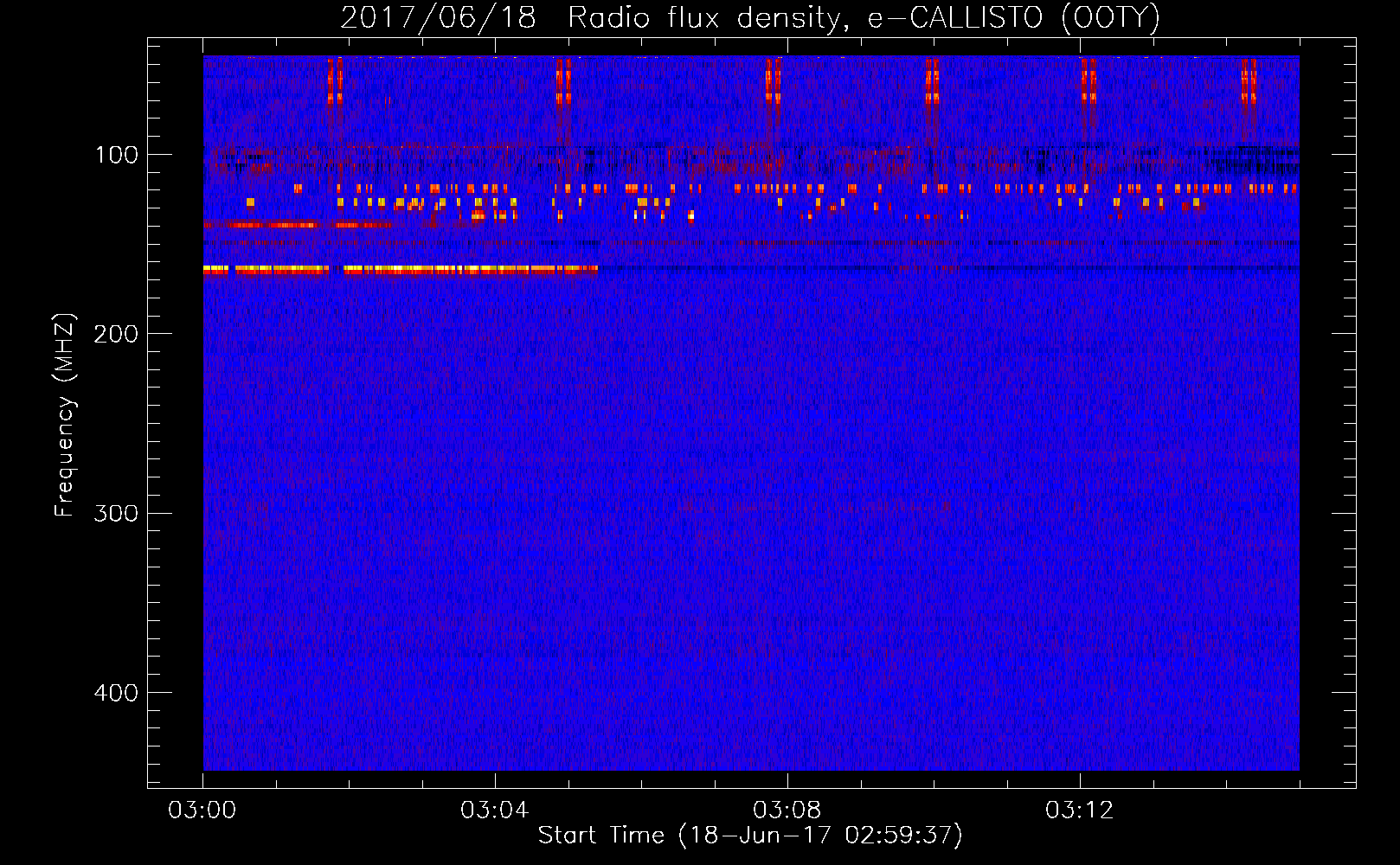Click the 03:00 time tick label
The width and height of the screenshot is (1400, 865).
[x=202, y=811]
